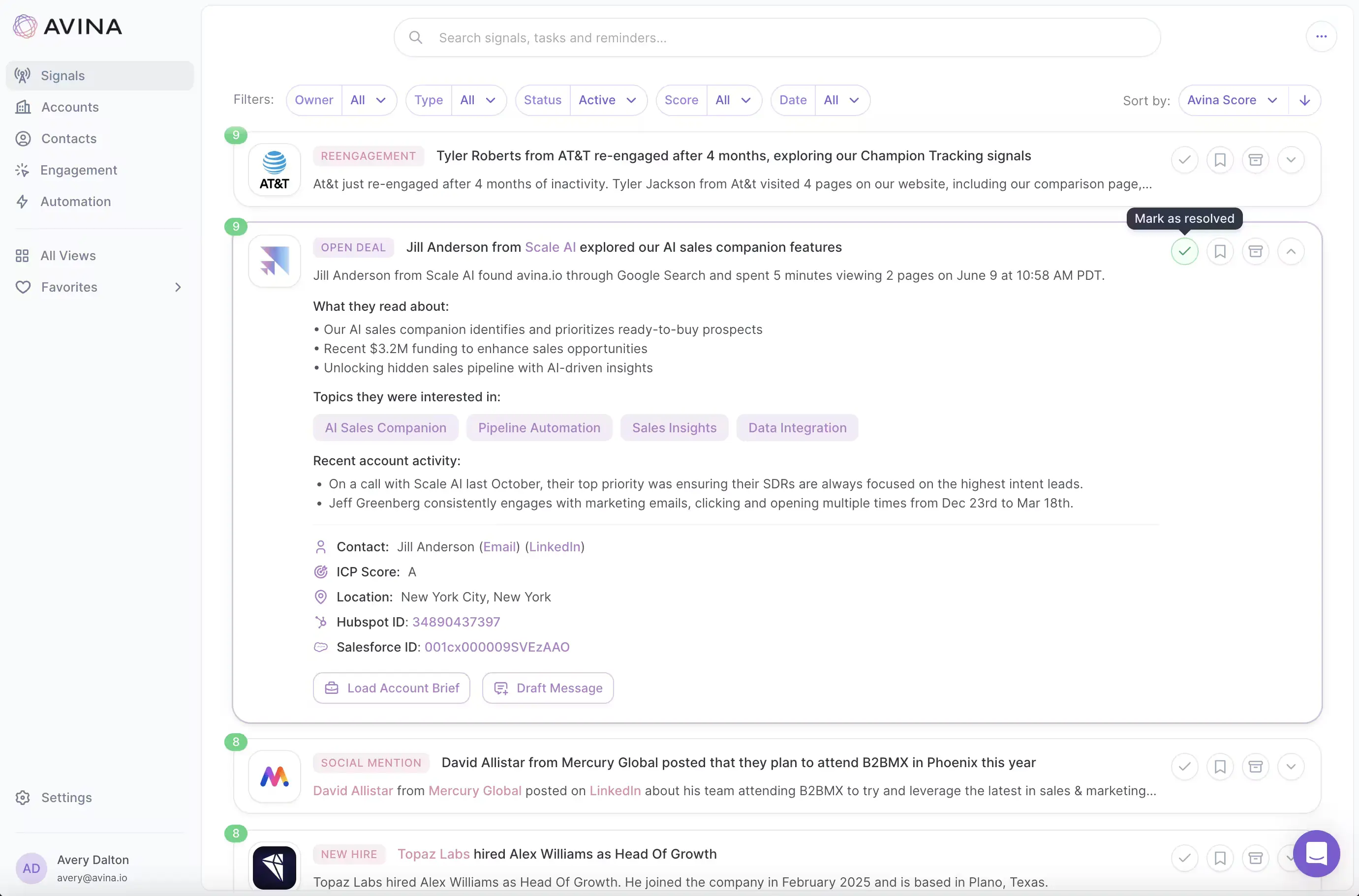The height and width of the screenshot is (896, 1359).
Task: Click the Scale AI company logo
Action: [x=275, y=261]
